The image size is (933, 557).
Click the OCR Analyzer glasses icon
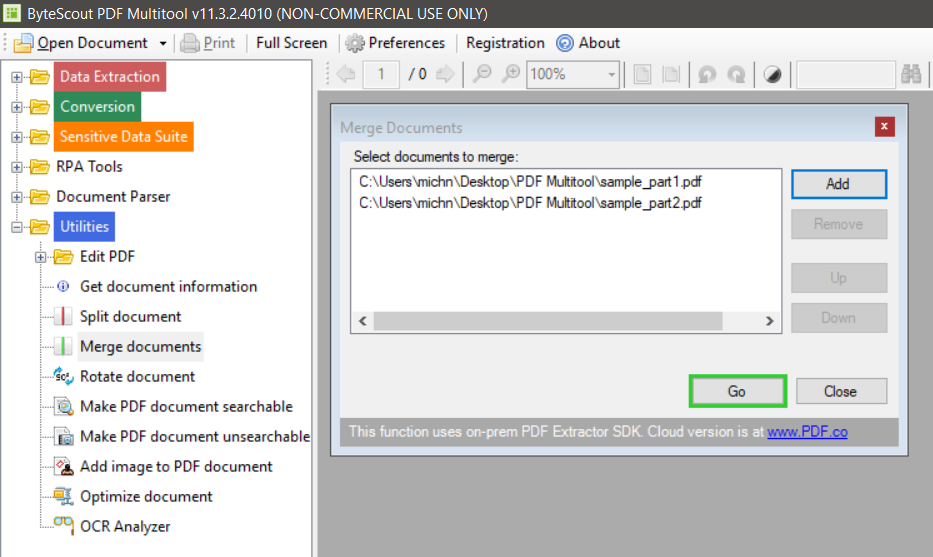coord(63,525)
